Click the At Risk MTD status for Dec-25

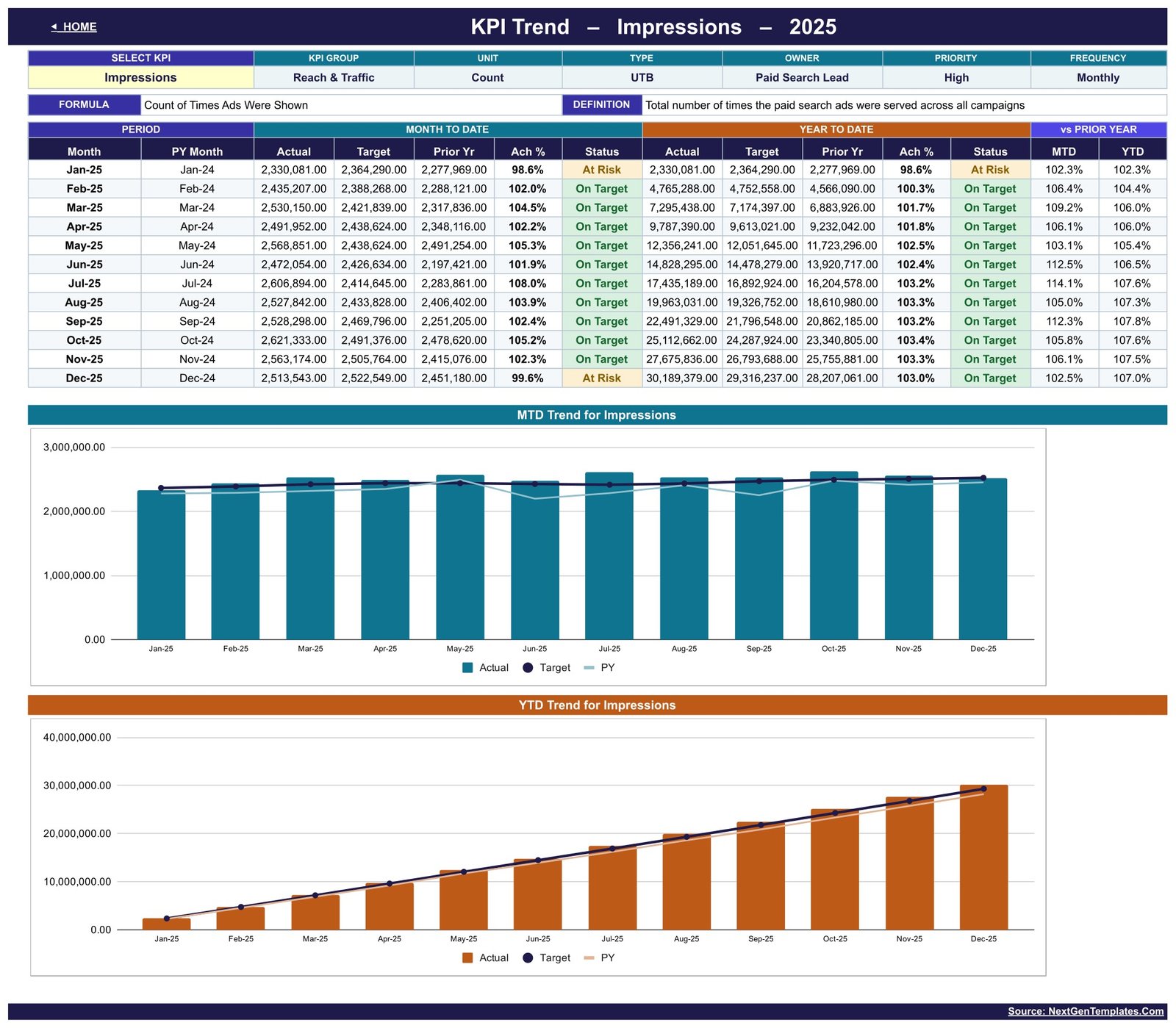pyautogui.click(x=602, y=378)
